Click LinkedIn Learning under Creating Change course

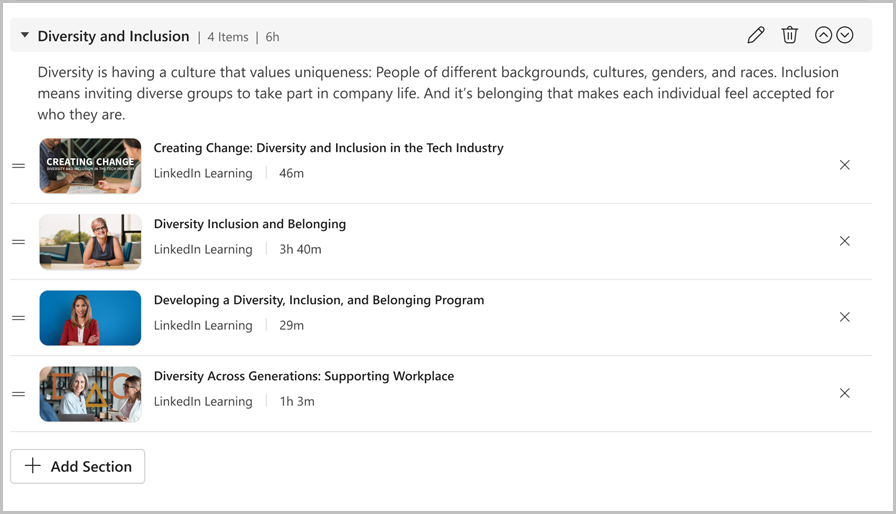[203, 173]
